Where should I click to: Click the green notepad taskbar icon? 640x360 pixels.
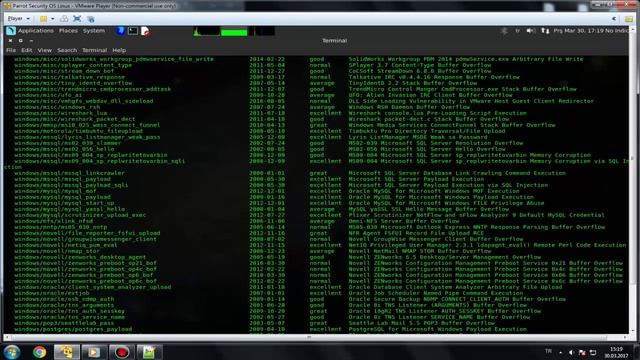(x=149, y=352)
